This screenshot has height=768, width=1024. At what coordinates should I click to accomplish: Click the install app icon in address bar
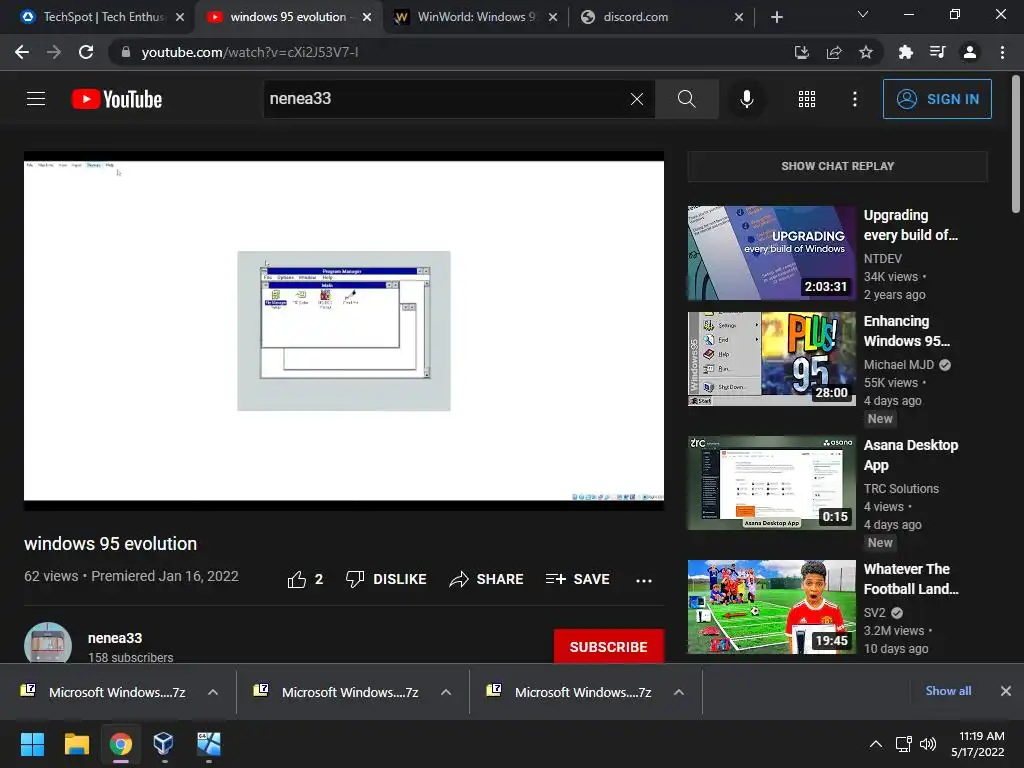801,52
